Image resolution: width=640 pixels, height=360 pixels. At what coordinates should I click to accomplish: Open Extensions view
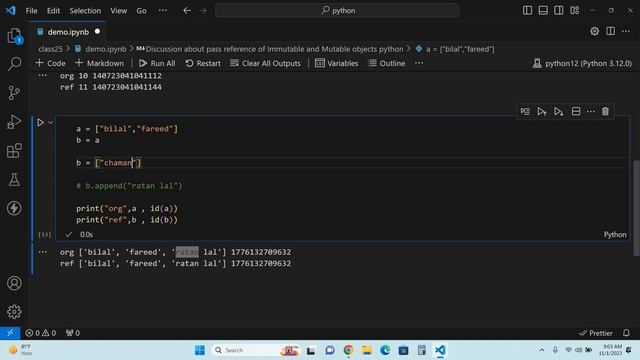(x=14, y=151)
